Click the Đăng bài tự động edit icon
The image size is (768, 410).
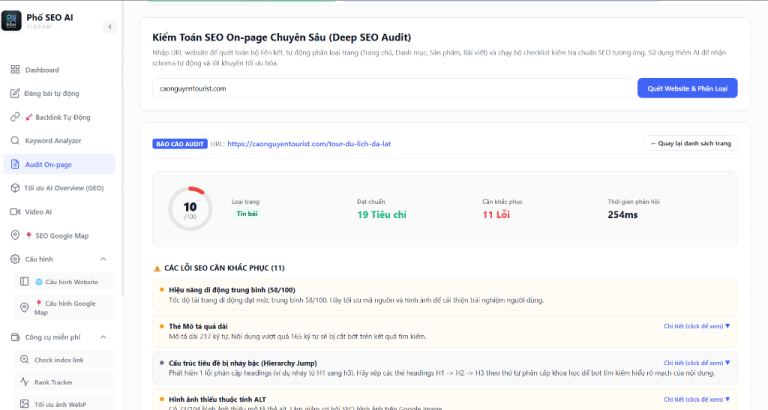[x=15, y=93]
